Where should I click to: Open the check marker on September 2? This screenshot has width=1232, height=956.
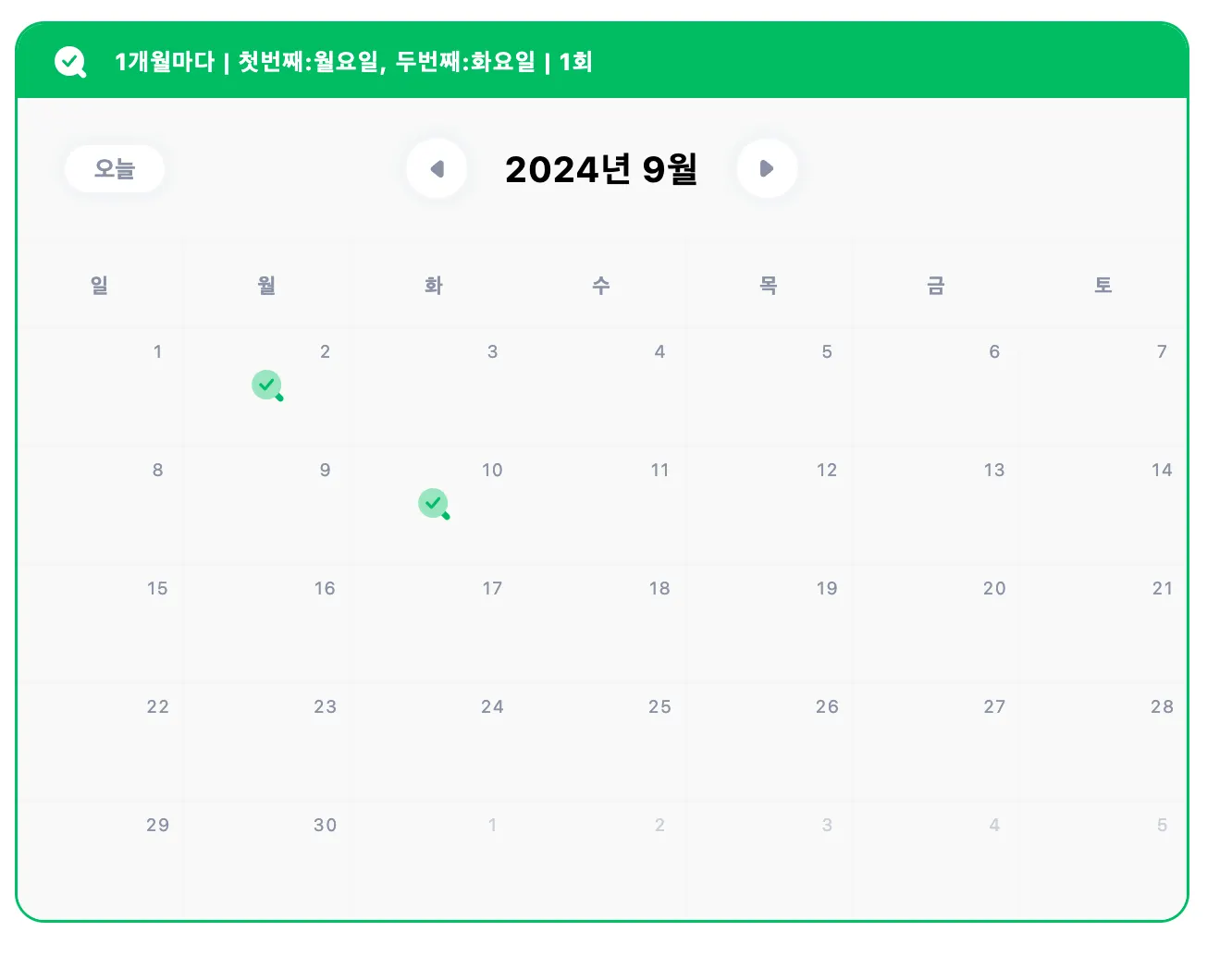click(x=267, y=386)
